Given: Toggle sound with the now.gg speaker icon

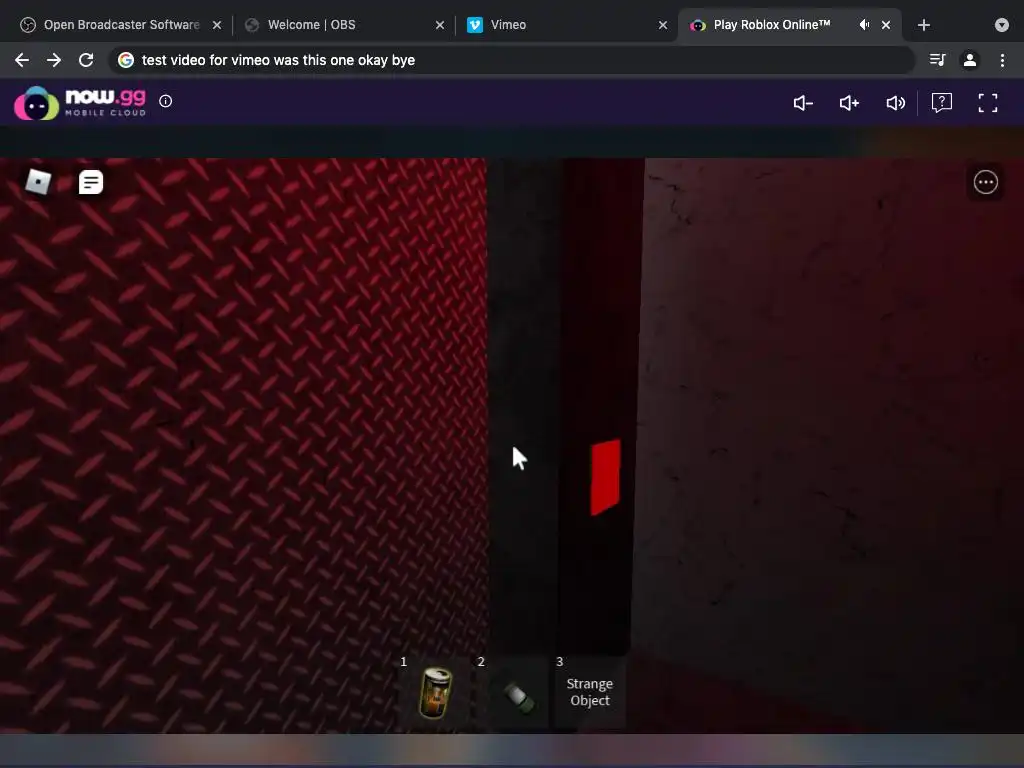Looking at the screenshot, I should [x=895, y=103].
